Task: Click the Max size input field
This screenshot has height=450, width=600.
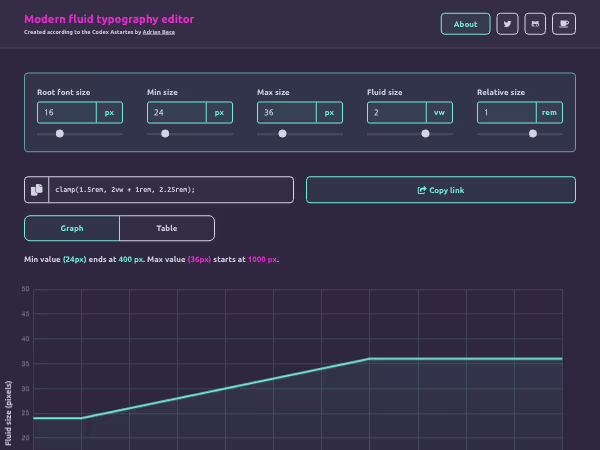Action: 287,112
